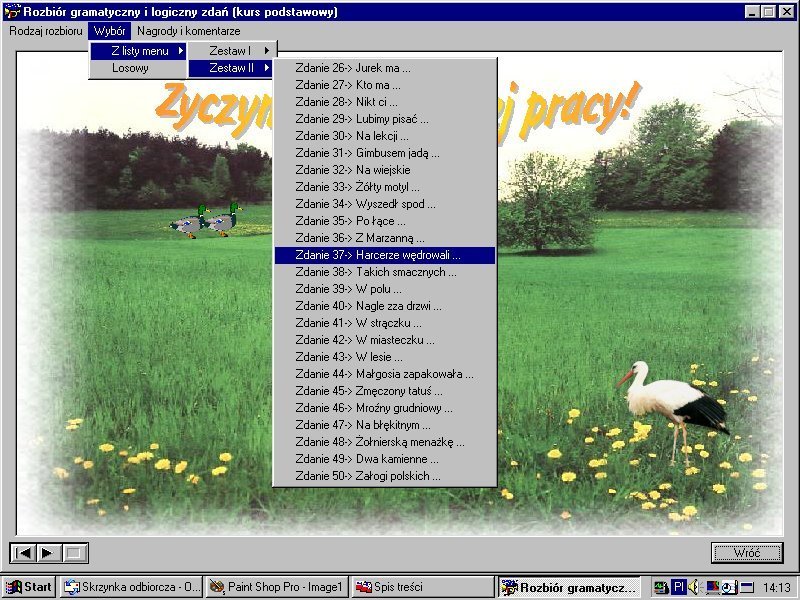This screenshot has height=600, width=800.
Task: Click the Wróć button
Action: (x=746, y=552)
